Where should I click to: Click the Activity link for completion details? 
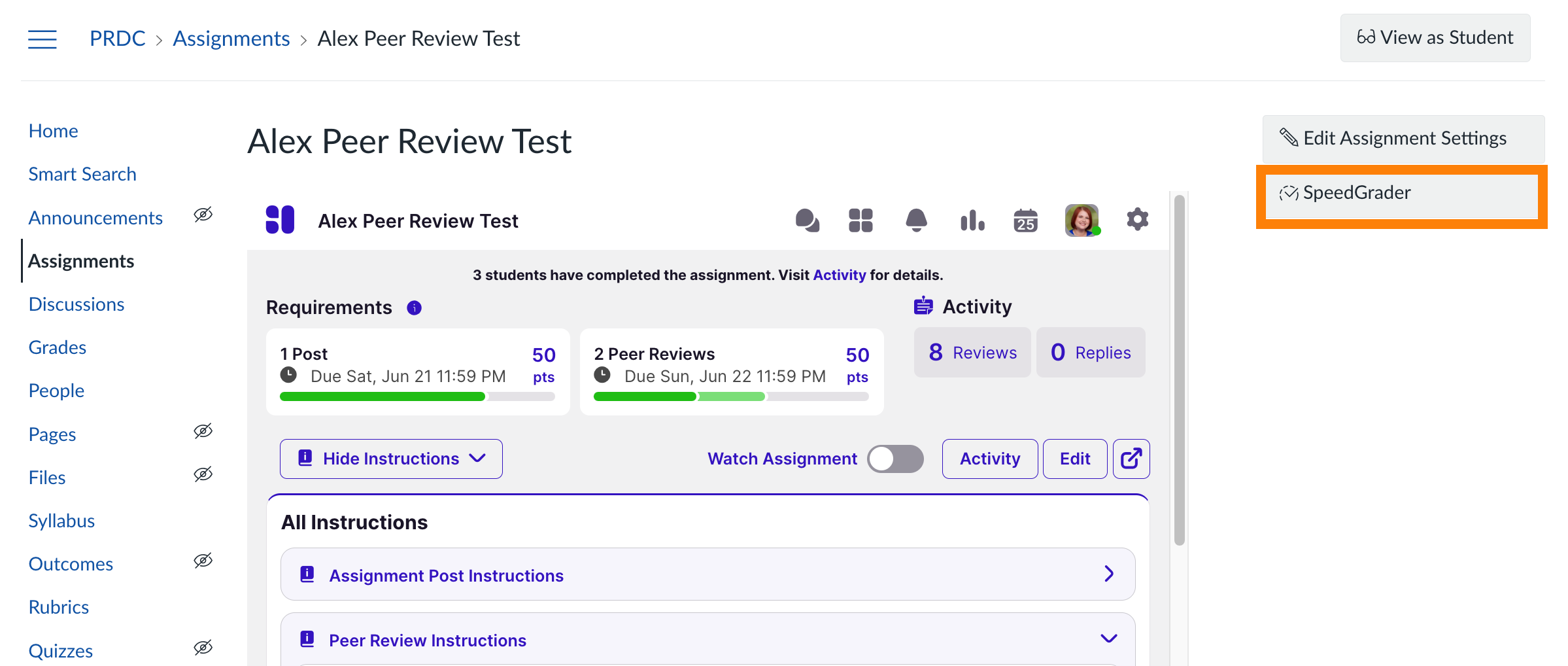(x=840, y=274)
